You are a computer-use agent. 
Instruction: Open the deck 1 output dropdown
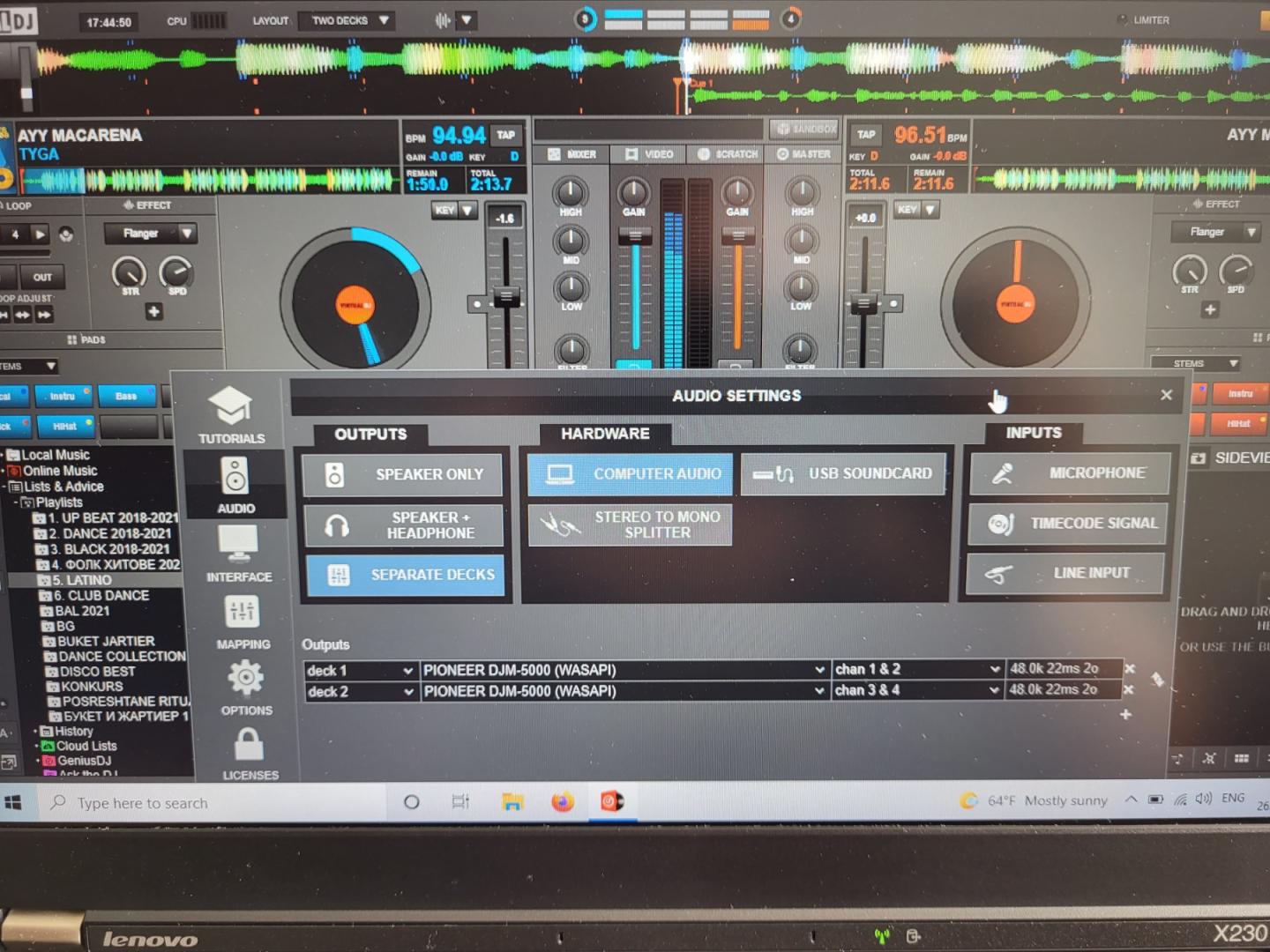pyautogui.click(x=360, y=671)
